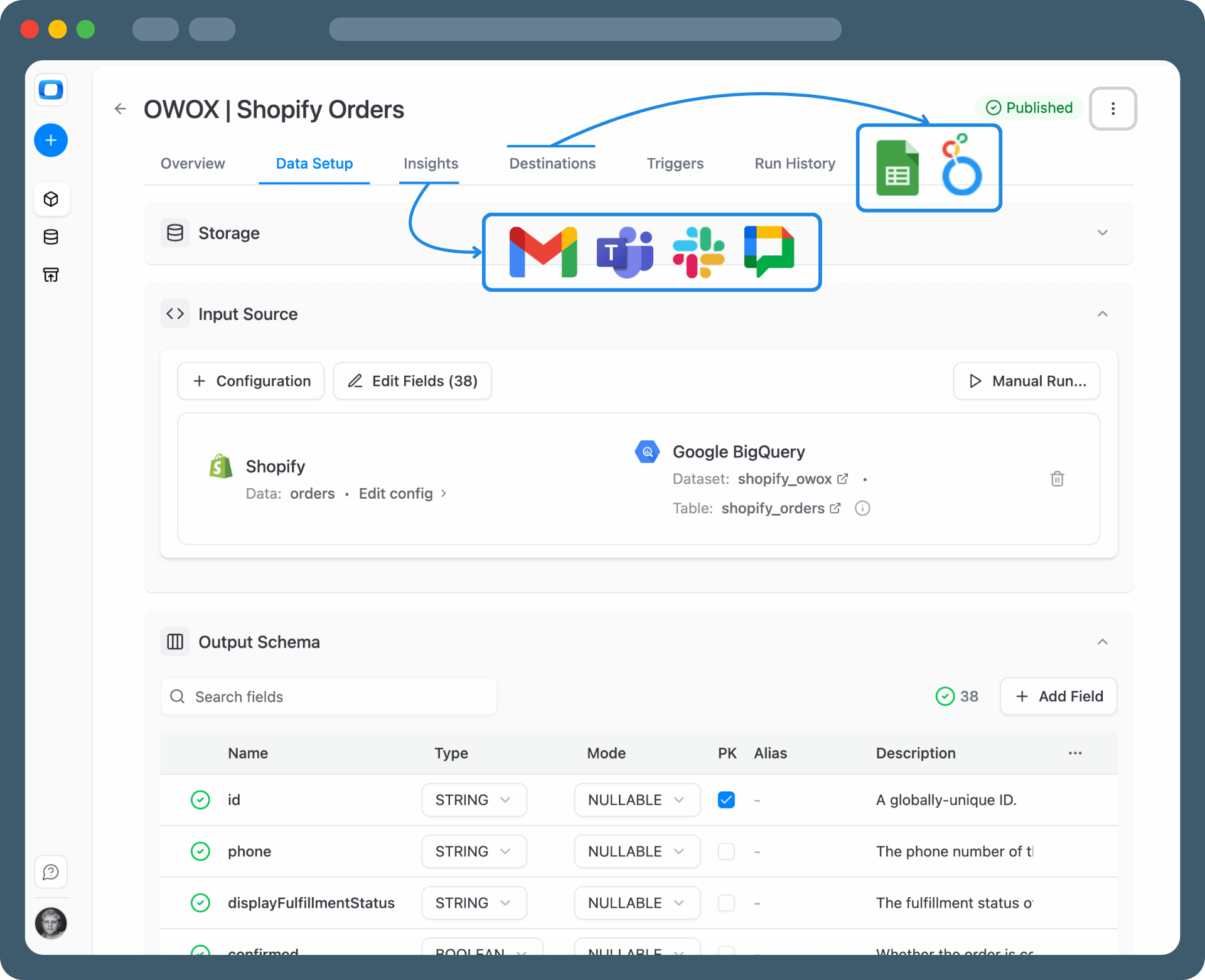Viewport: 1205px width, 980px height.
Task: Open the cube data marts sidebar icon
Action: click(x=51, y=199)
